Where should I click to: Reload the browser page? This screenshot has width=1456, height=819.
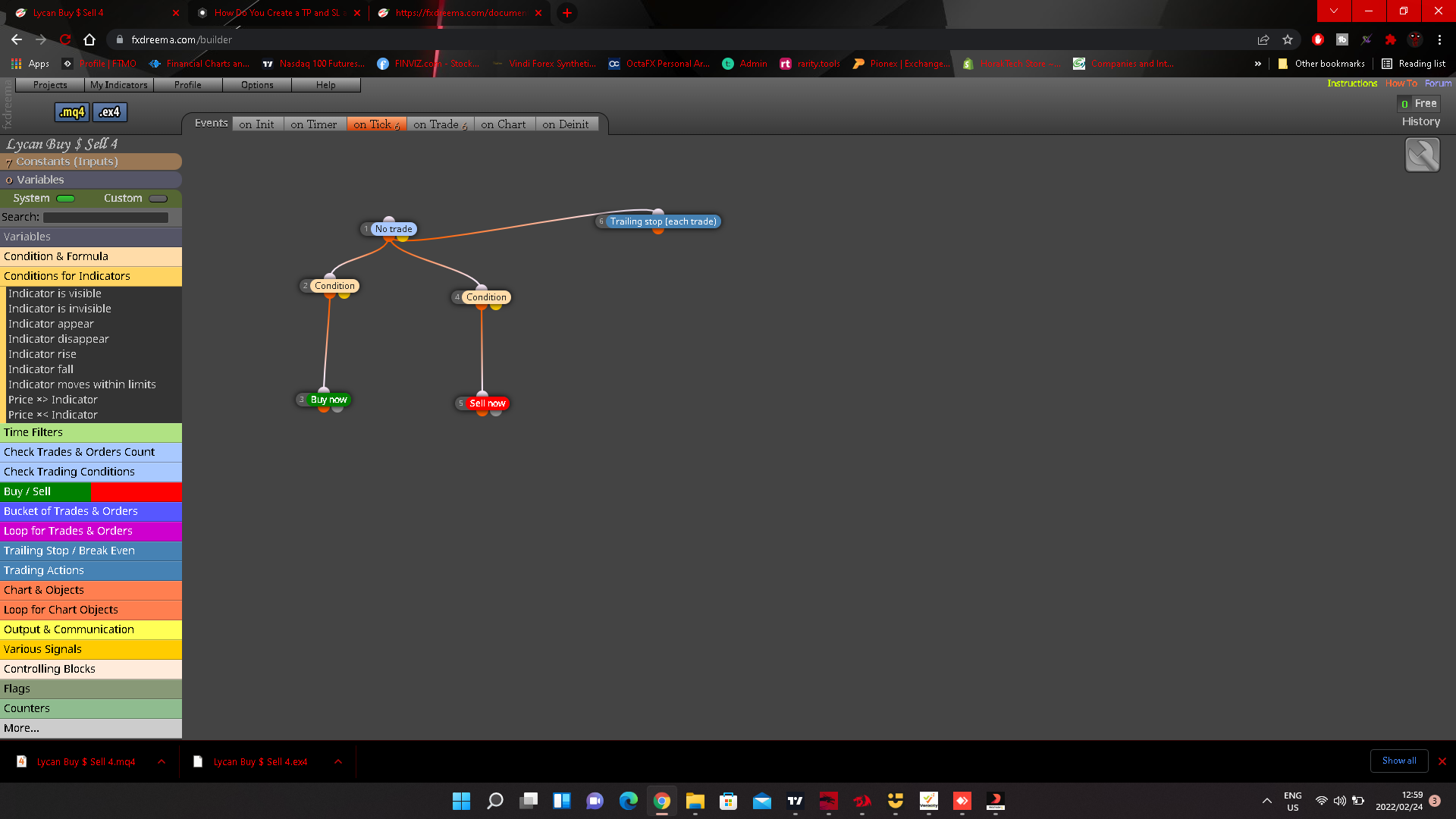coord(65,39)
